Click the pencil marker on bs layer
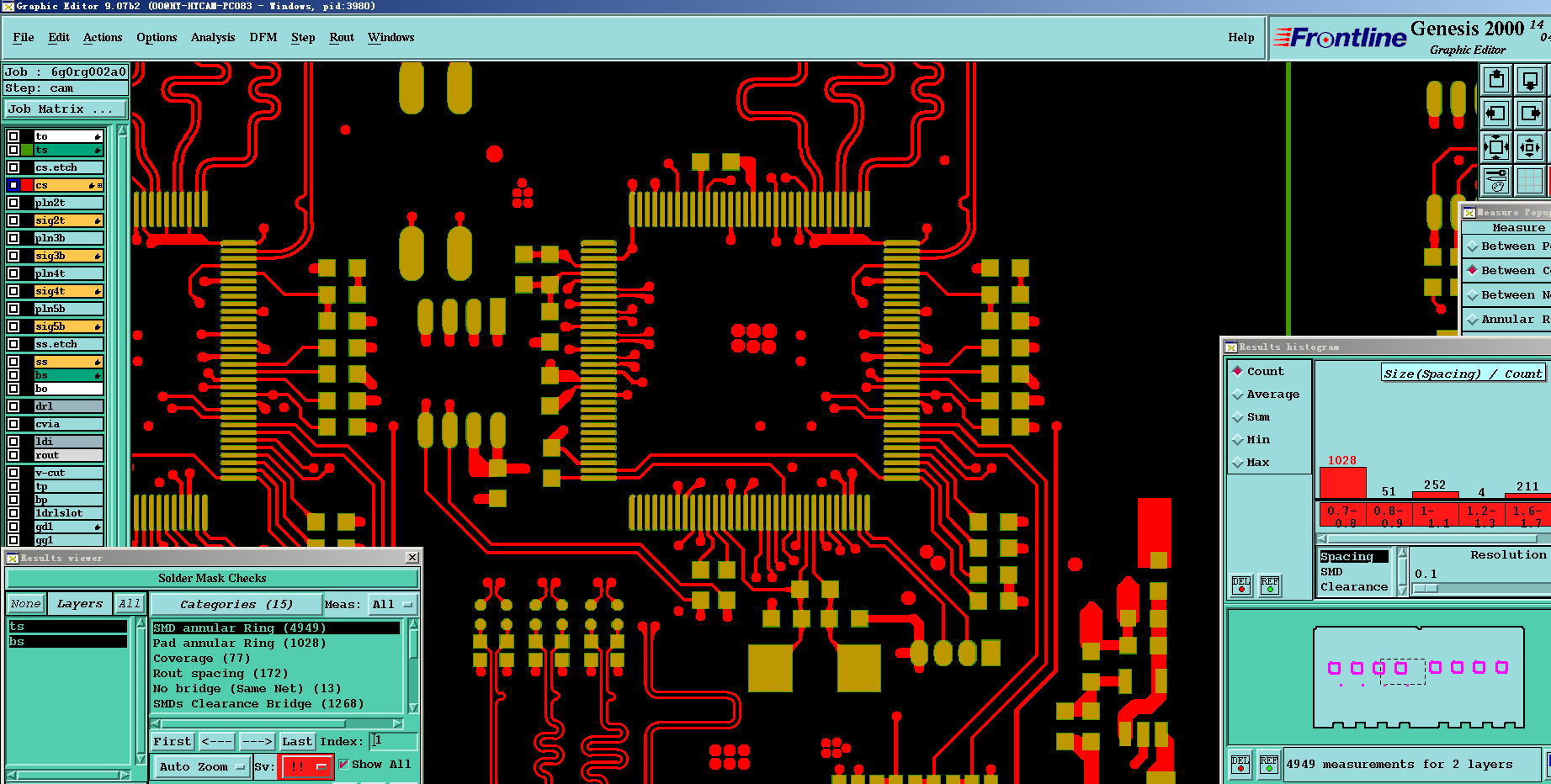Screen dimensions: 1551x784 pos(98,375)
